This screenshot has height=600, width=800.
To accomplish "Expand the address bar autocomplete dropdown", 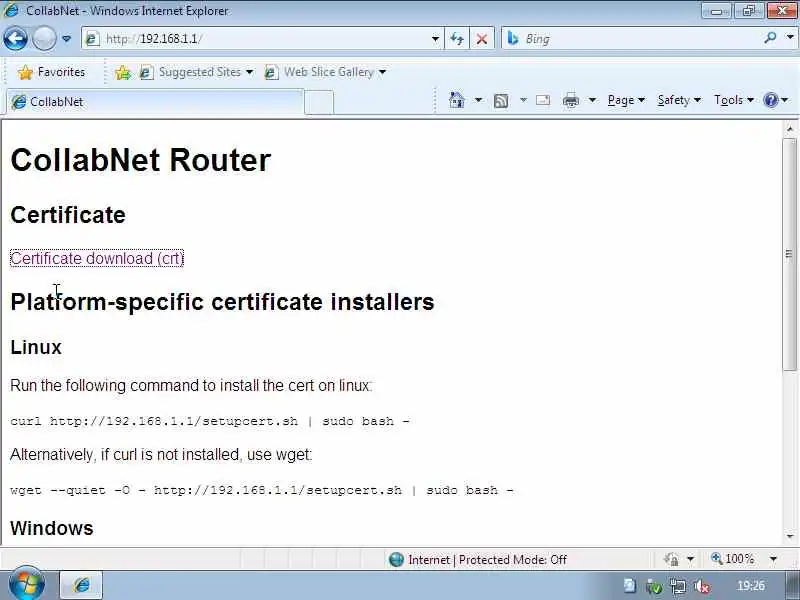I will point(435,39).
